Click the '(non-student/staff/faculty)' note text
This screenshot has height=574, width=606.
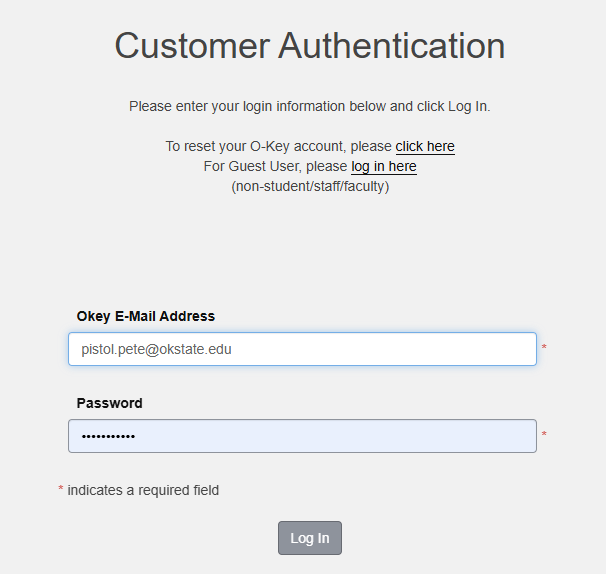[x=310, y=186]
